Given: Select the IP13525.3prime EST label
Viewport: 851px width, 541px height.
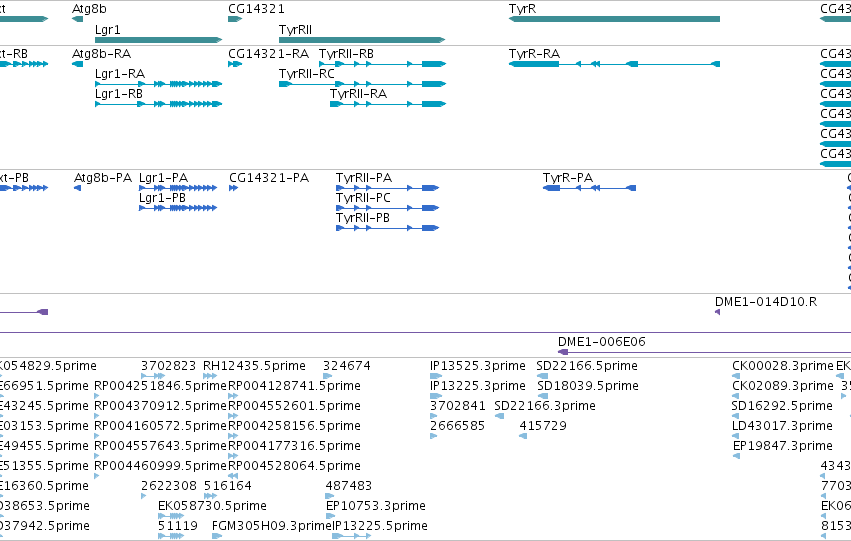Looking at the screenshot, I should [x=478, y=366].
